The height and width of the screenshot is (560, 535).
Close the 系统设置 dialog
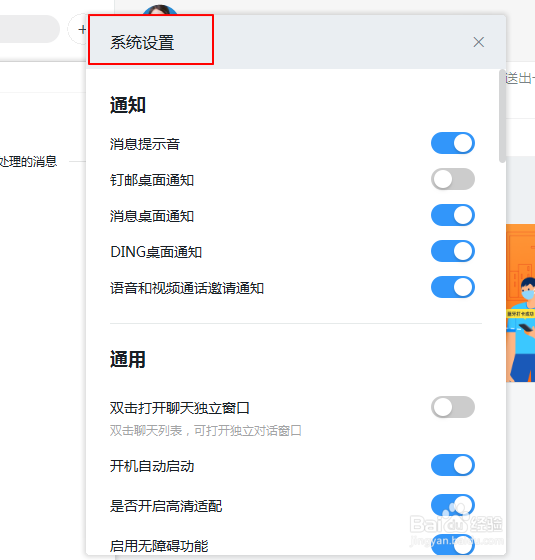[x=479, y=42]
